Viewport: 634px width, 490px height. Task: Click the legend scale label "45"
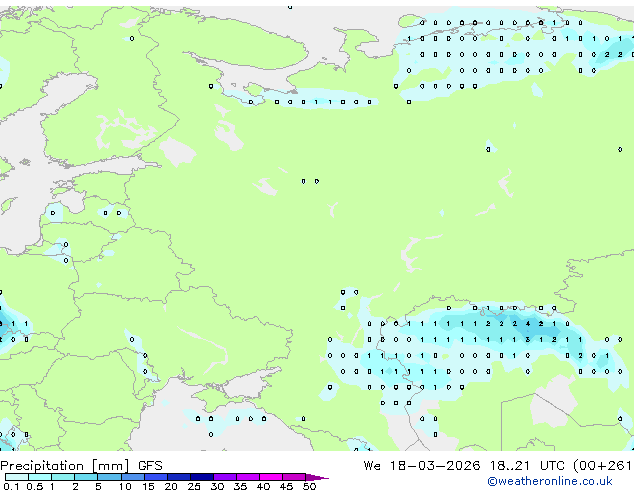[x=286, y=486]
